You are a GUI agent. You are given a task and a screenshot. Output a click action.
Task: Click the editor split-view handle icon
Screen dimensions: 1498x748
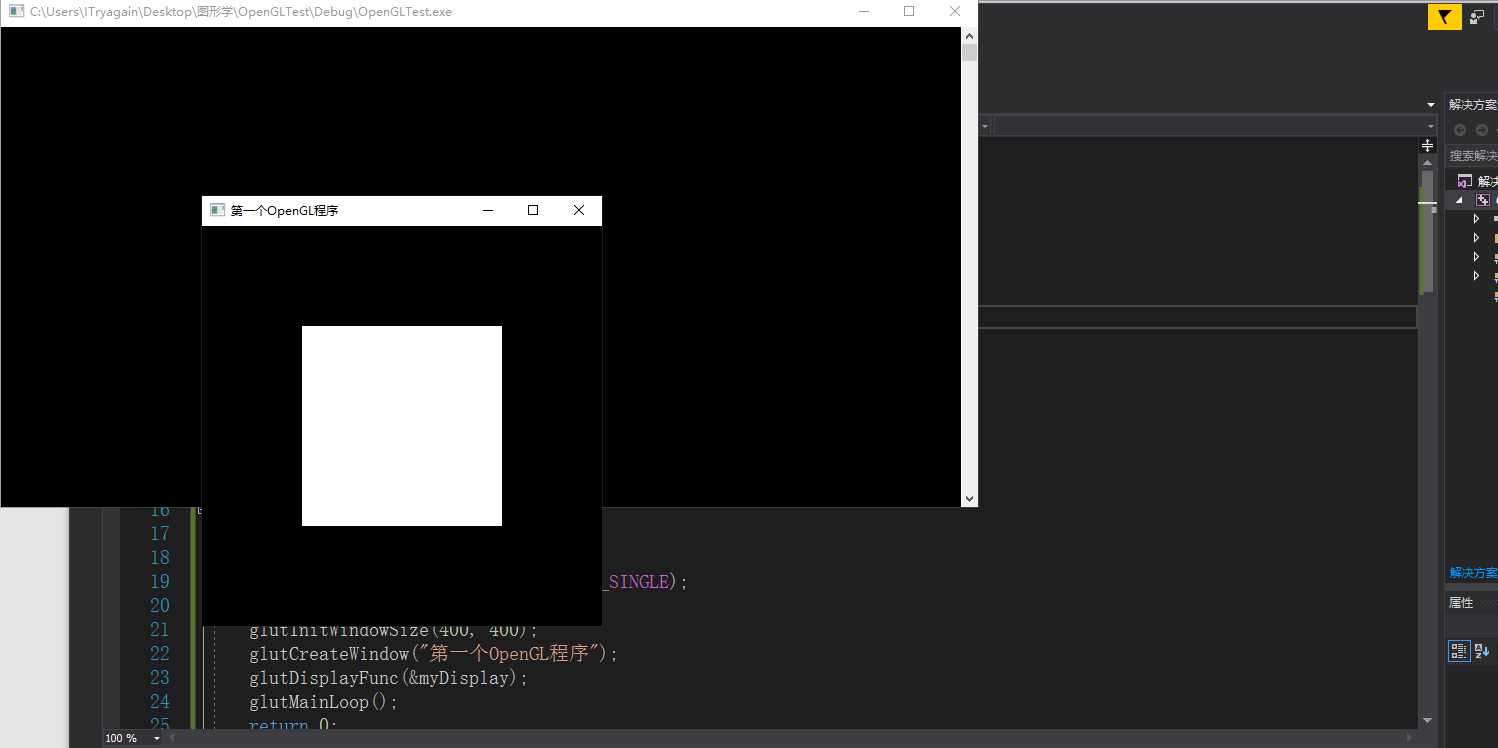(1427, 146)
